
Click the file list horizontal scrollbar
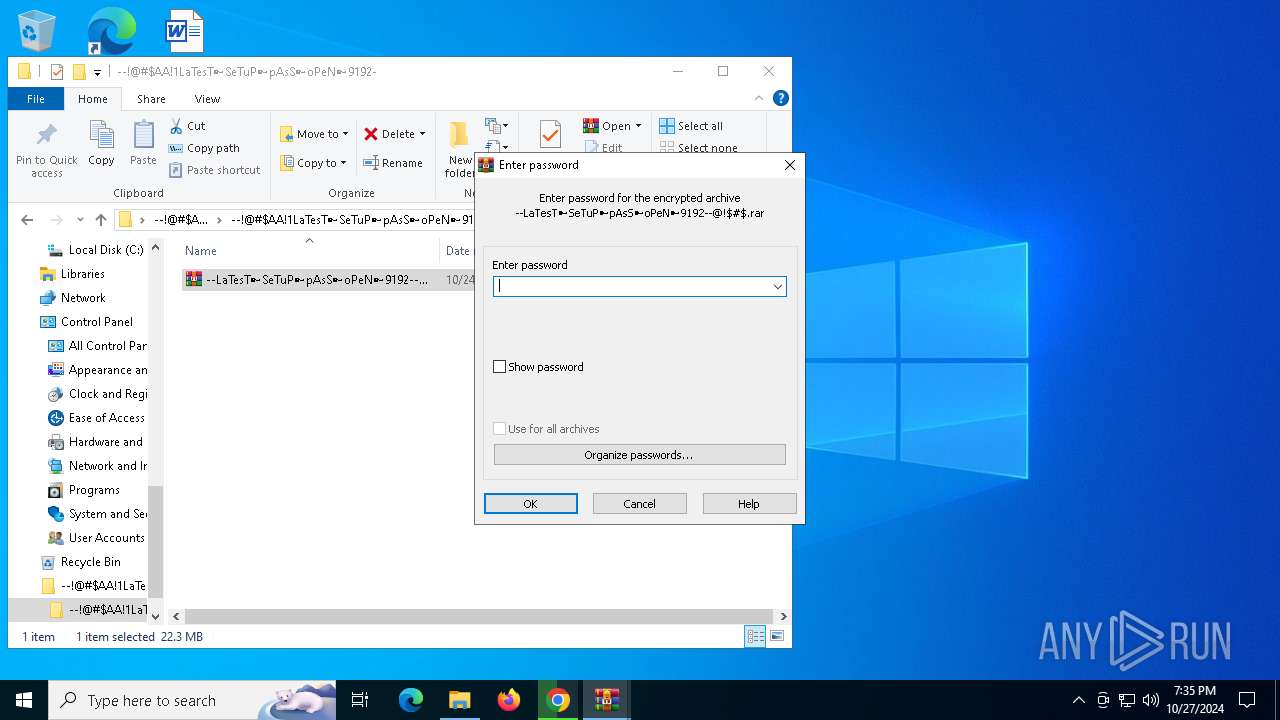pyautogui.click(x=479, y=617)
